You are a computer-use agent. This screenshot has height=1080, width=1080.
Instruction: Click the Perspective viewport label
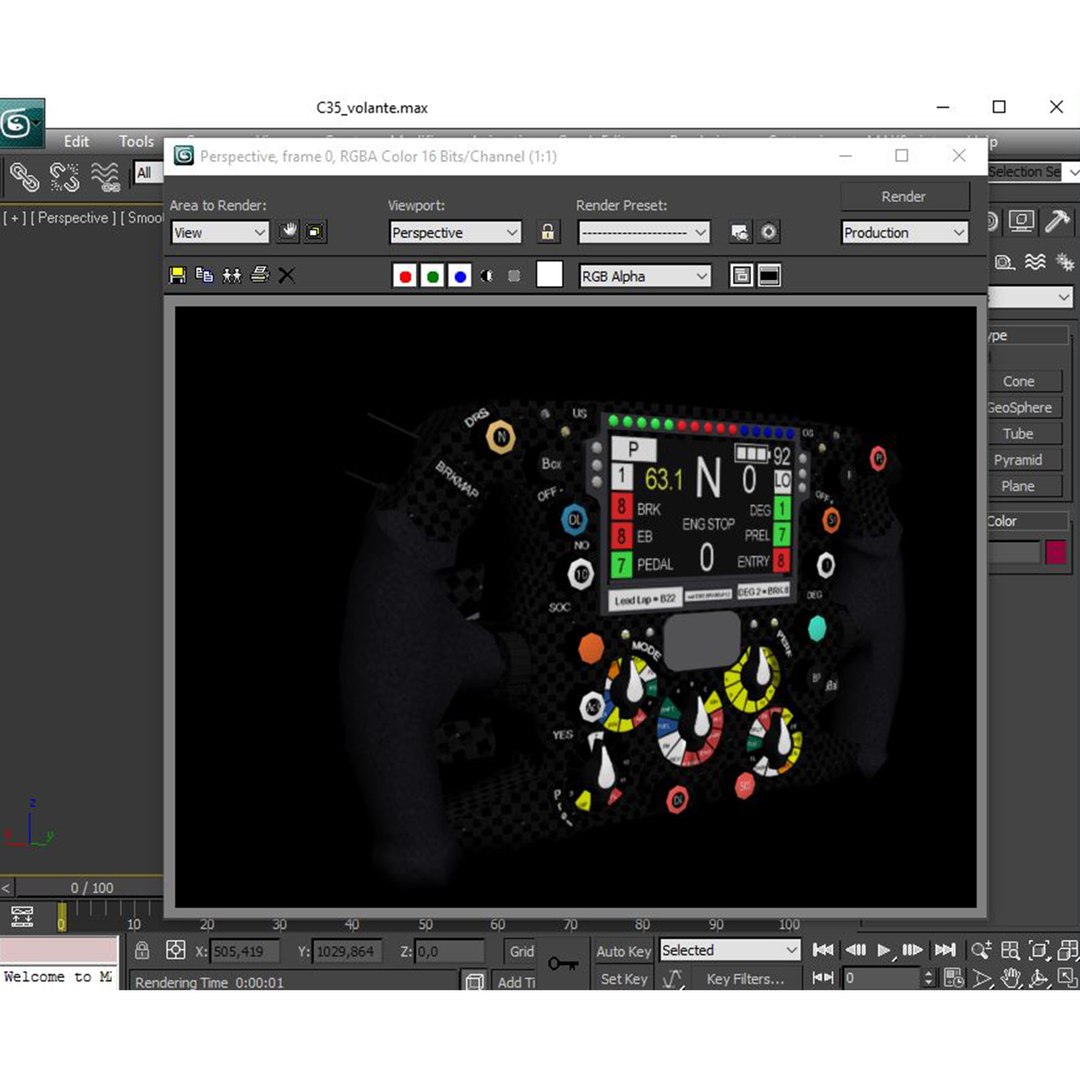point(72,218)
